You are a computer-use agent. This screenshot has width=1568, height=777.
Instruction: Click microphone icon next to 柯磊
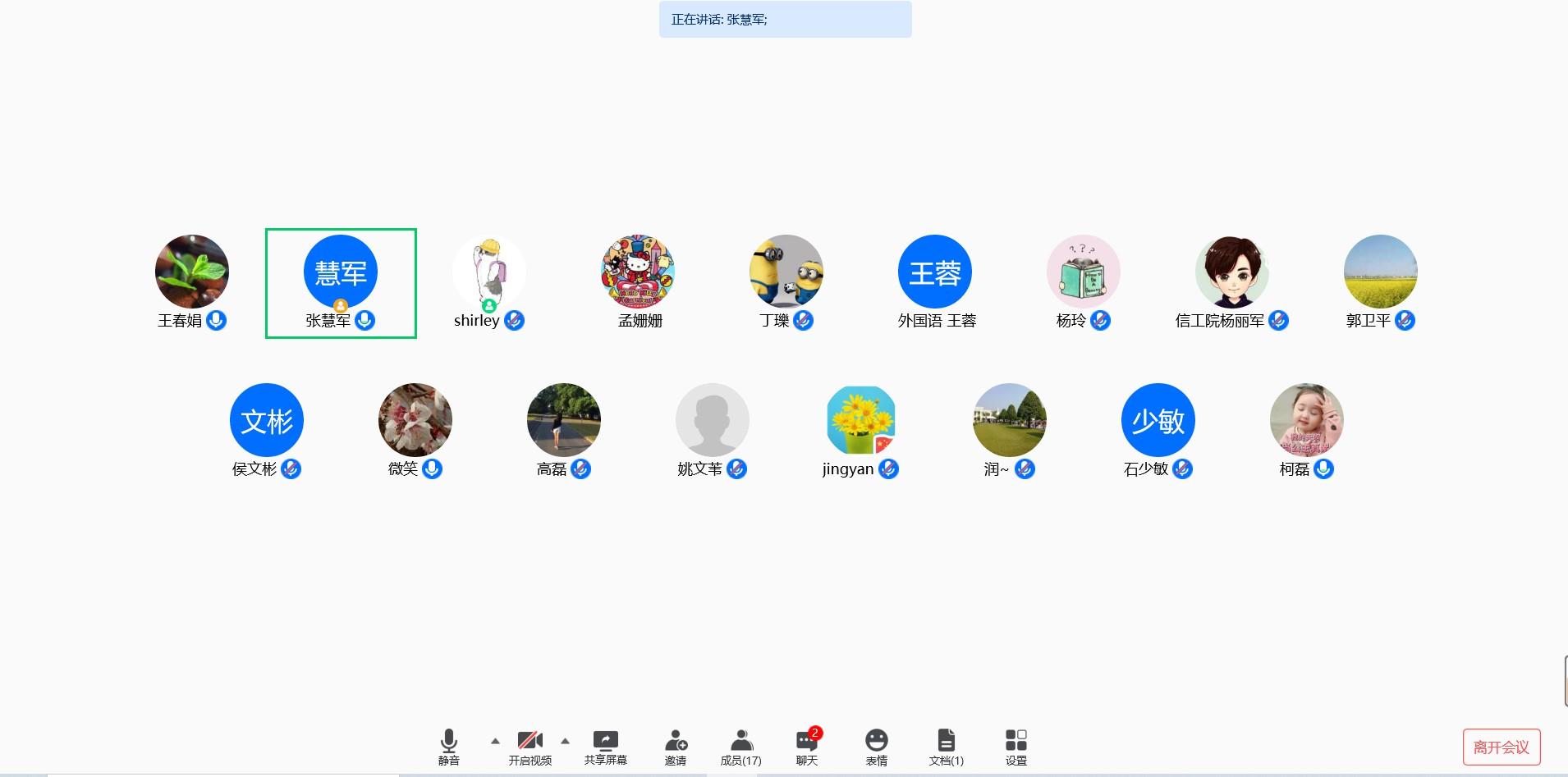(1323, 468)
